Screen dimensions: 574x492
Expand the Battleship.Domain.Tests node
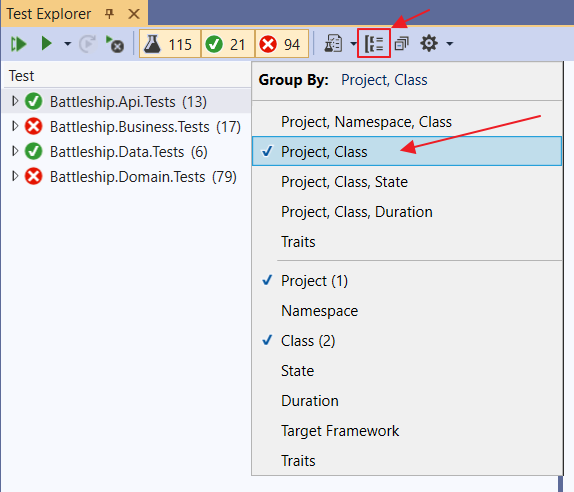(15, 176)
